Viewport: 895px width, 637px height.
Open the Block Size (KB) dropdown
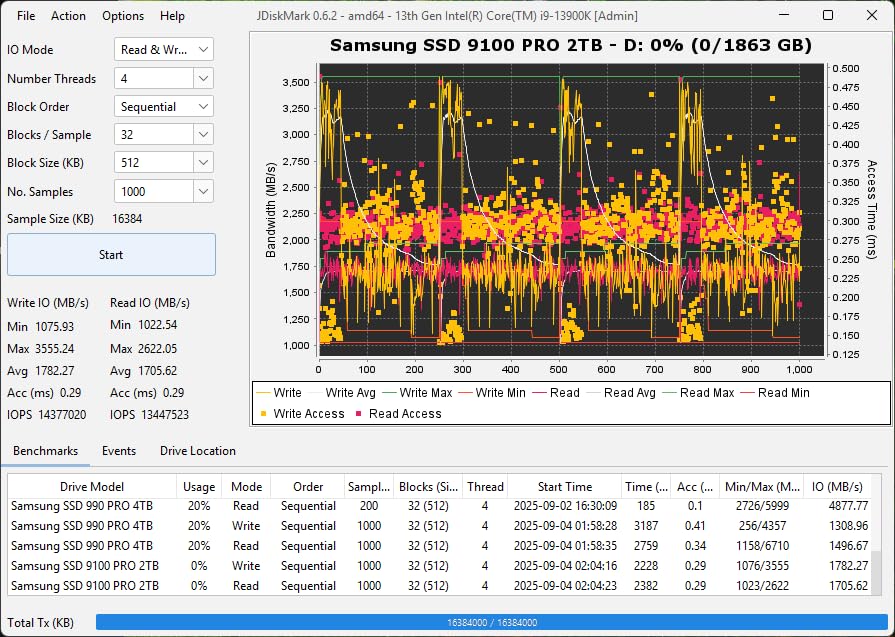[x=163, y=162]
